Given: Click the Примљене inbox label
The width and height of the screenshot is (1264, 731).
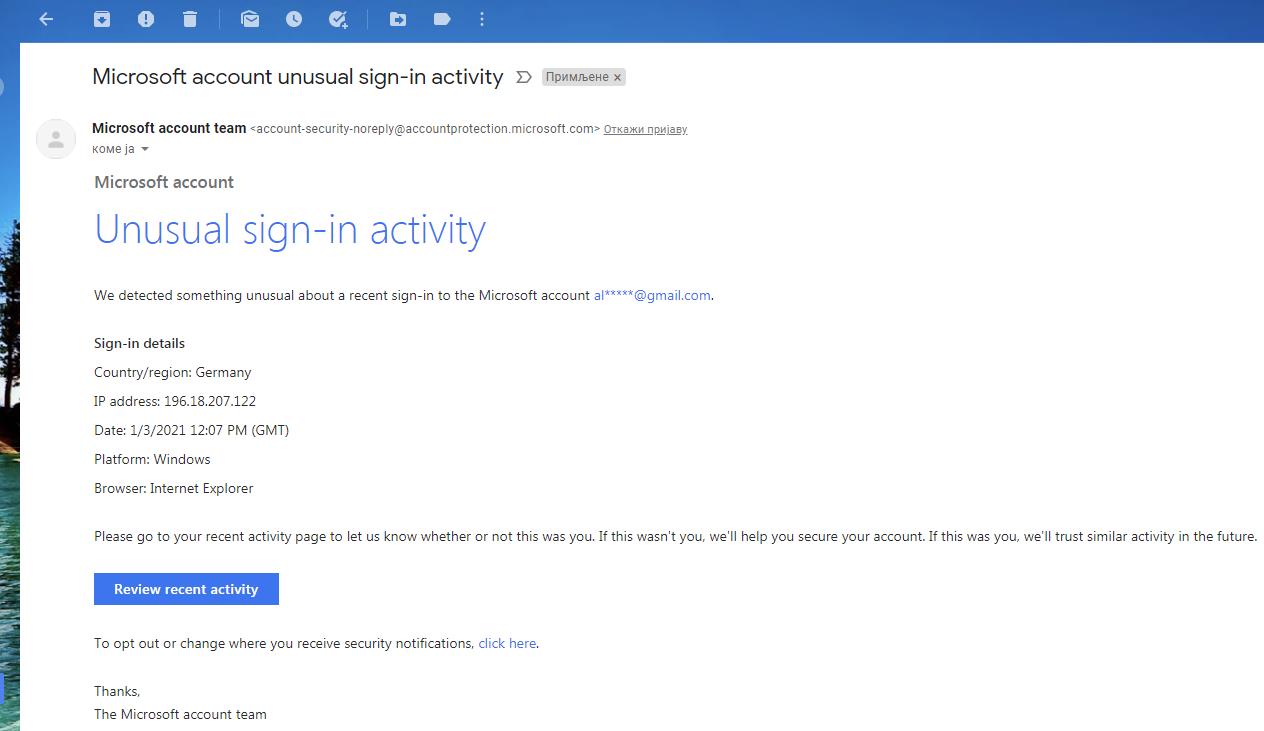Looking at the screenshot, I should click(577, 77).
